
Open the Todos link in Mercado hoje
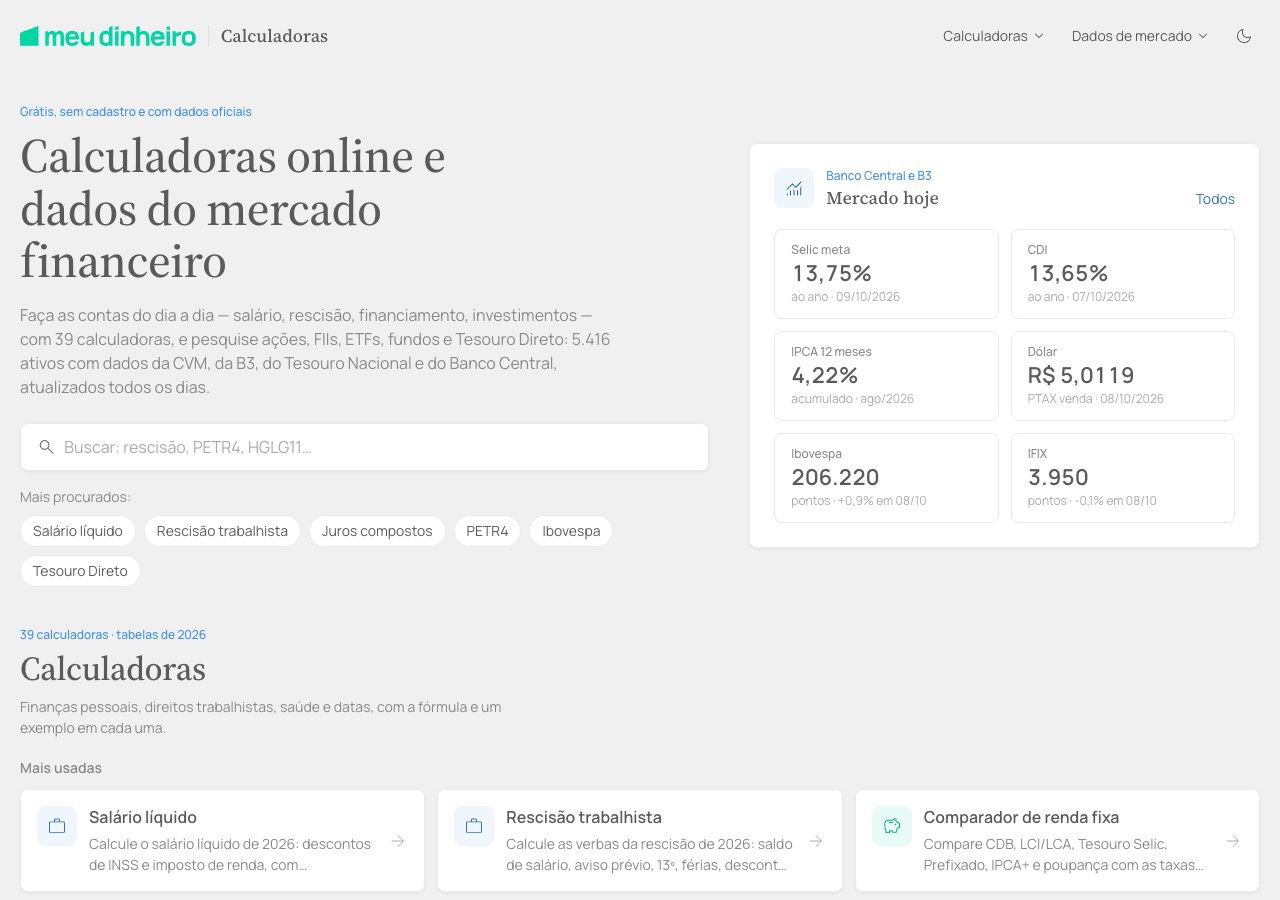click(x=1215, y=199)
